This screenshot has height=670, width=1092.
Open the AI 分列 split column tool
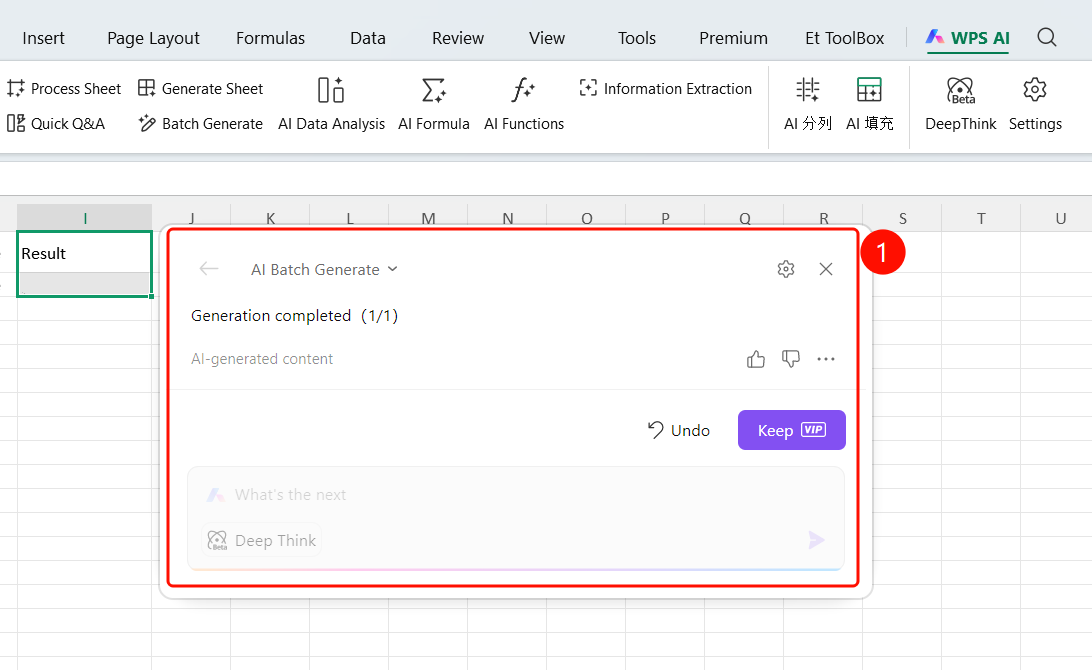pyautogui.click(x=808, y=104)
